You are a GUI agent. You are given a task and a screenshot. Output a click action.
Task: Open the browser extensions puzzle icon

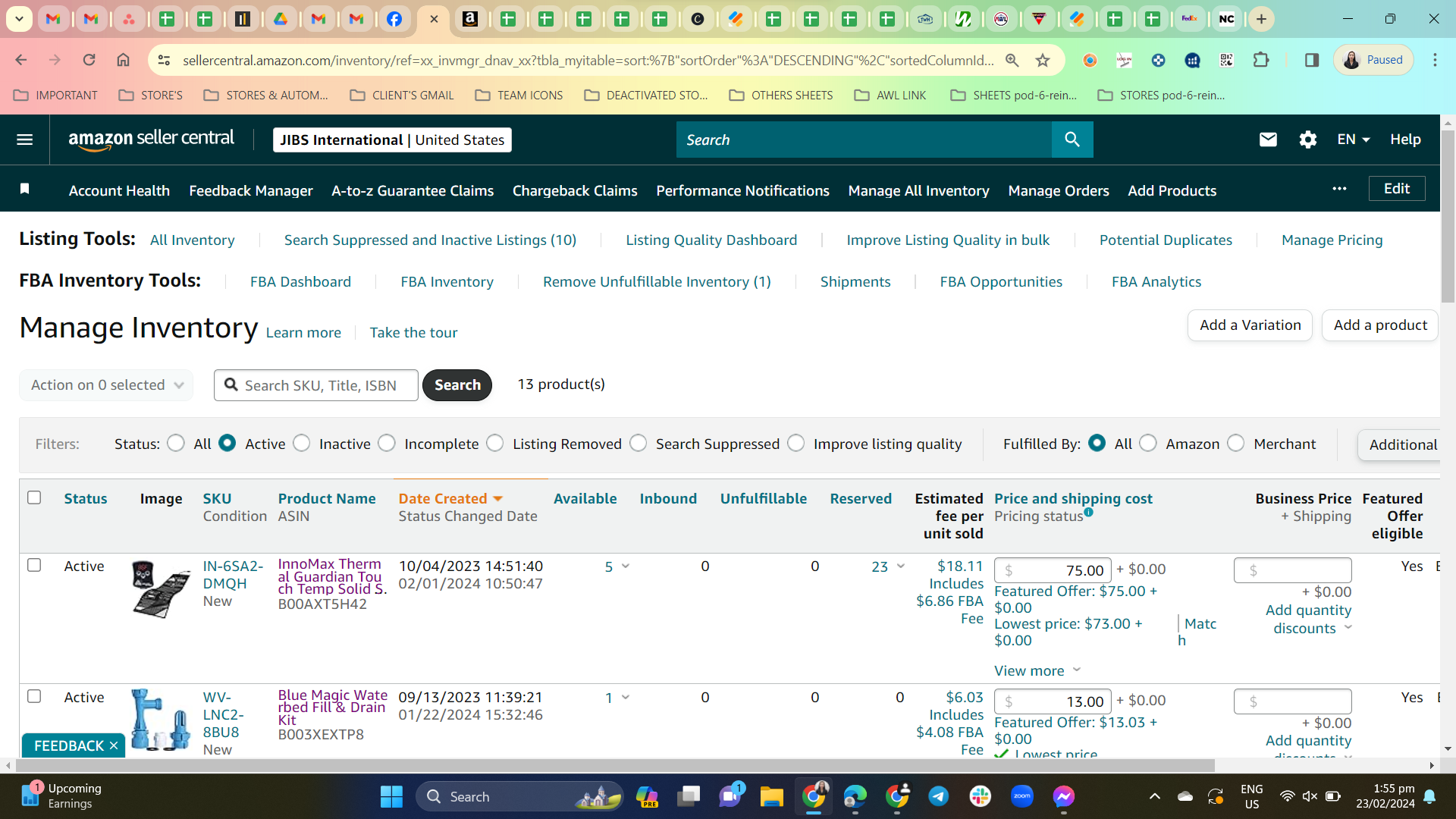coord(1261,60)
